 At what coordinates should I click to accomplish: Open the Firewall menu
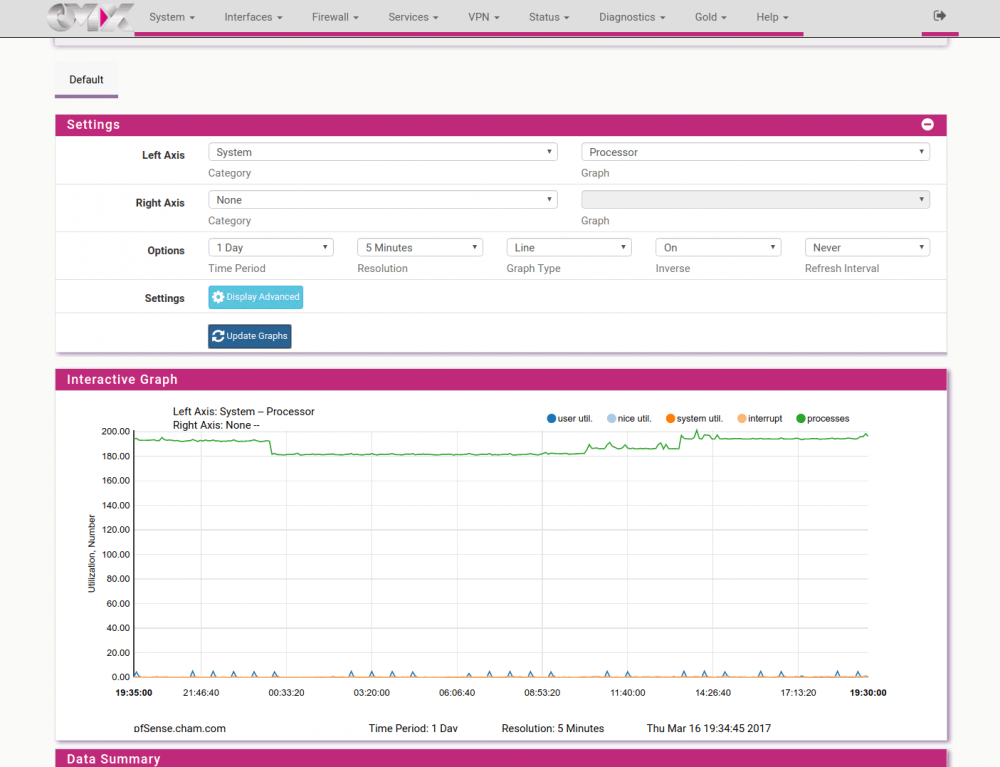coord(335,17)
